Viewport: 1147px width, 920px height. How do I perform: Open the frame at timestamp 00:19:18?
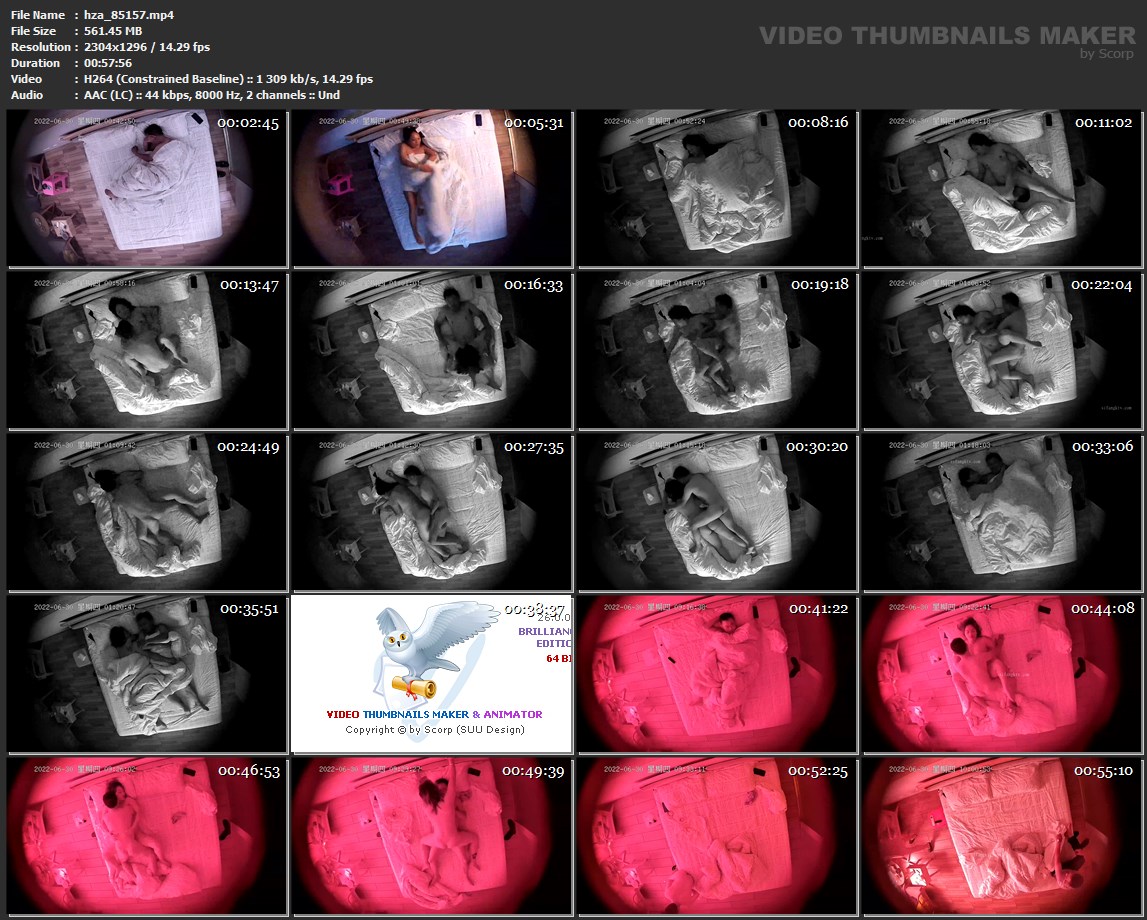point(718,350)
